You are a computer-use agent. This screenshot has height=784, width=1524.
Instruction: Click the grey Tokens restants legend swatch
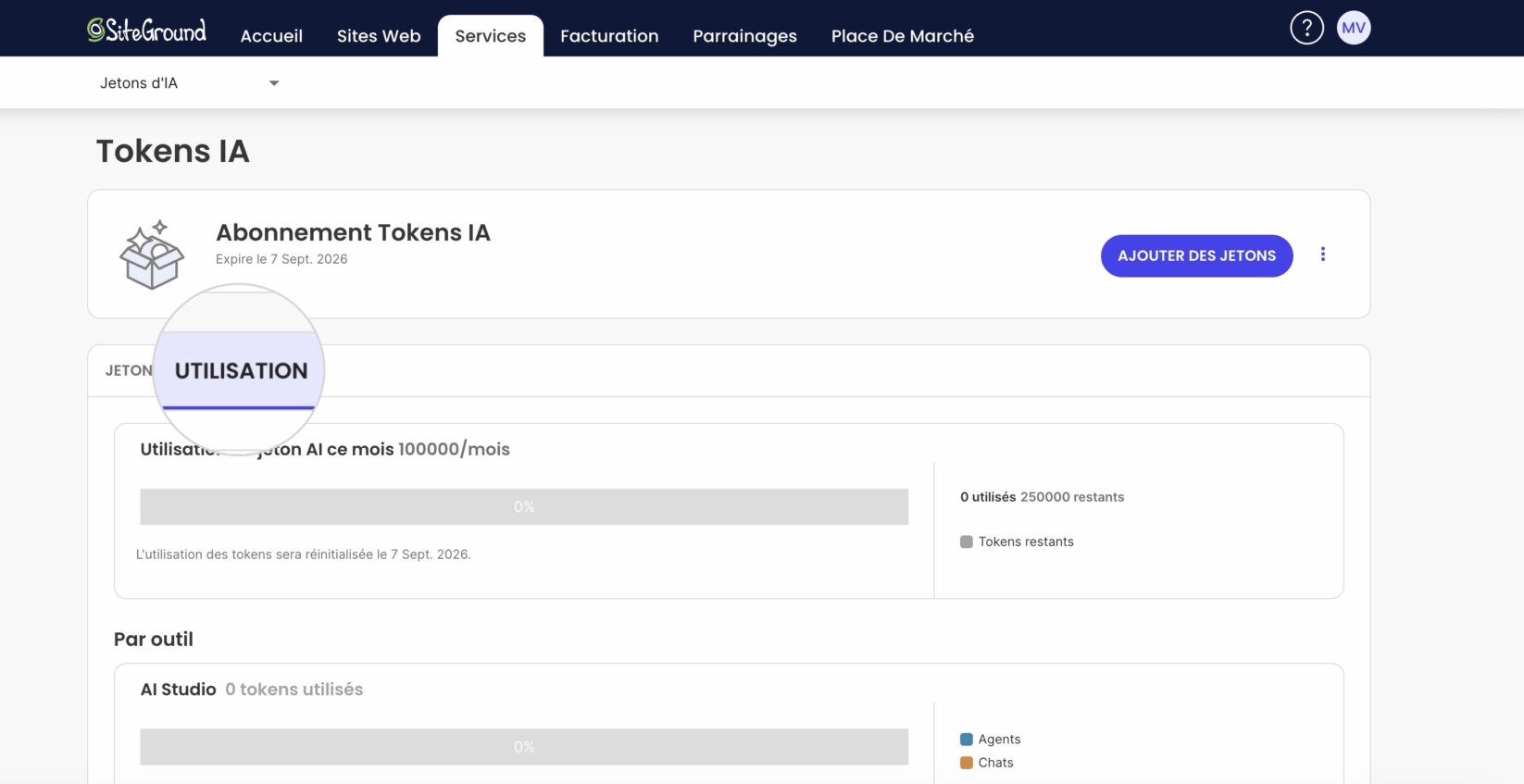point(967,542)
